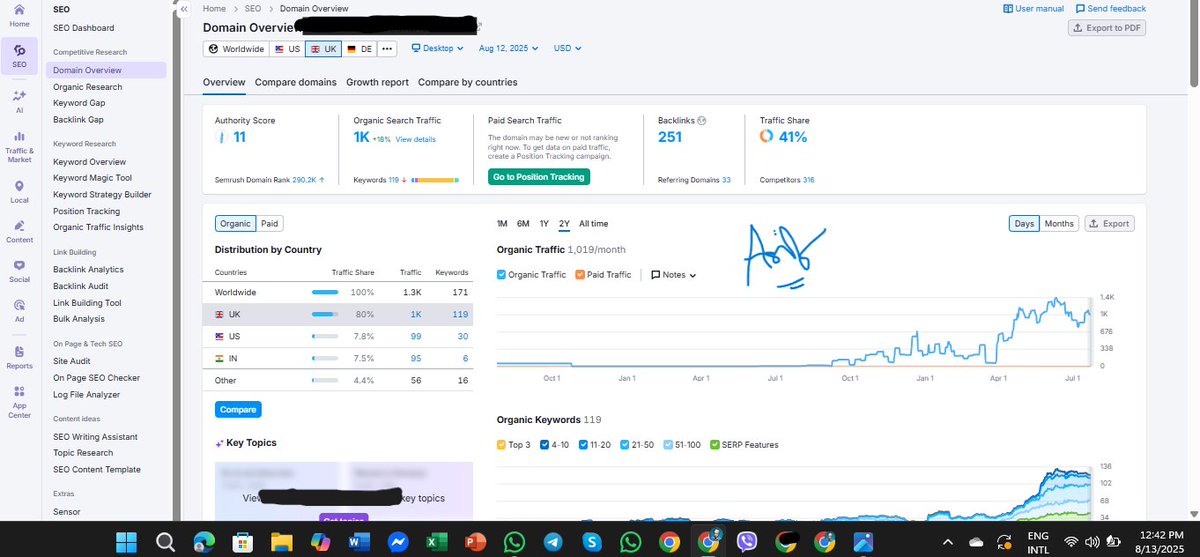Open Telegram from the taskbar
1200x557 pixels.
click(x=553, y=542)
